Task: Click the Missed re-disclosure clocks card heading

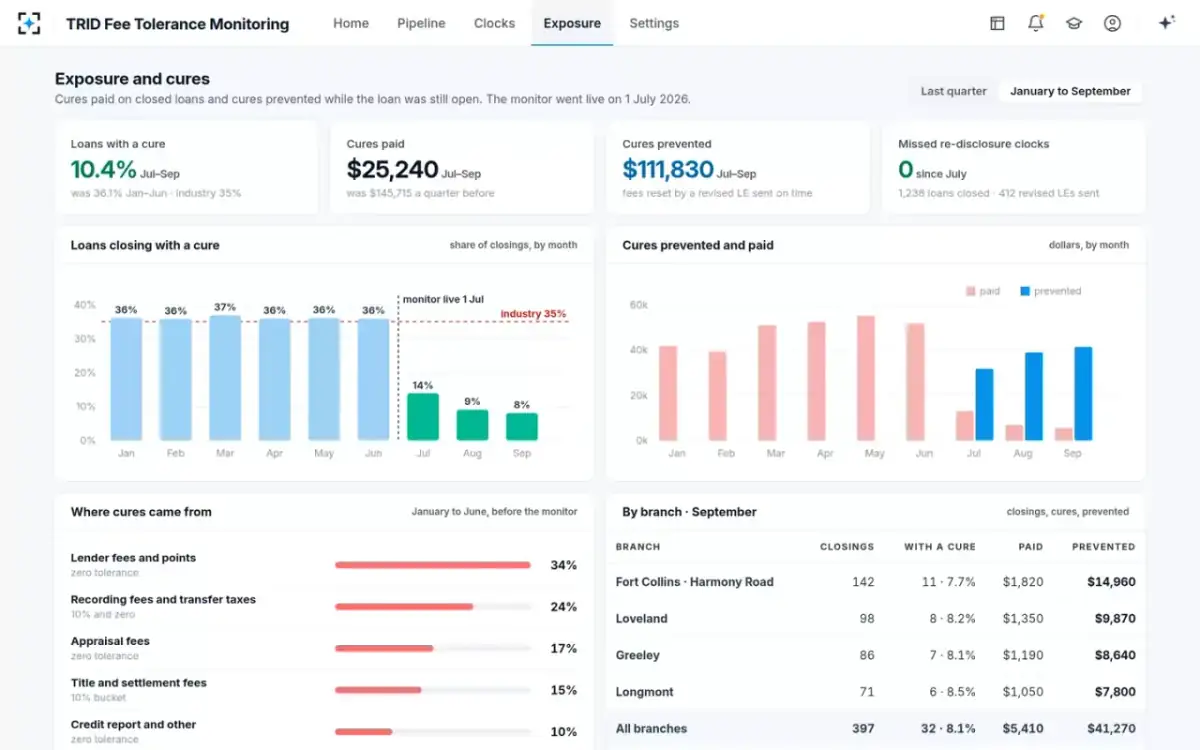Action: [x=974, y=144]
